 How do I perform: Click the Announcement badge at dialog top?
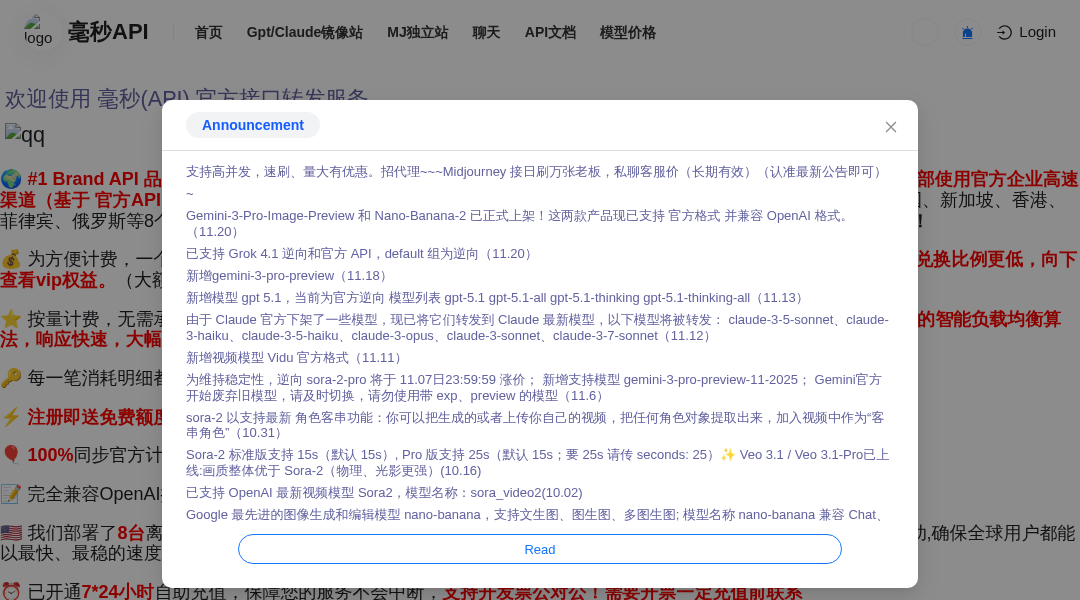252,124
